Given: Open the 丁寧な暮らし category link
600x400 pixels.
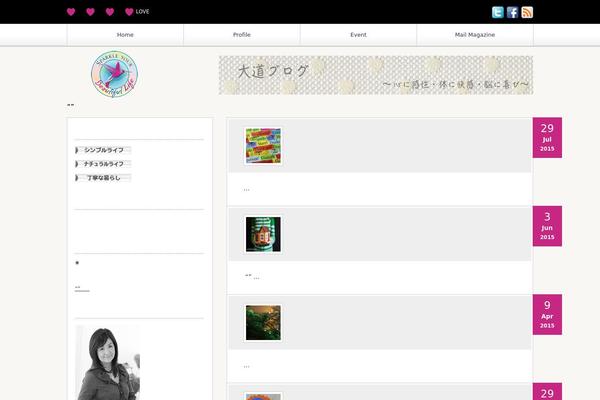Looking at the screenshot, I should [x=103, y=178].
